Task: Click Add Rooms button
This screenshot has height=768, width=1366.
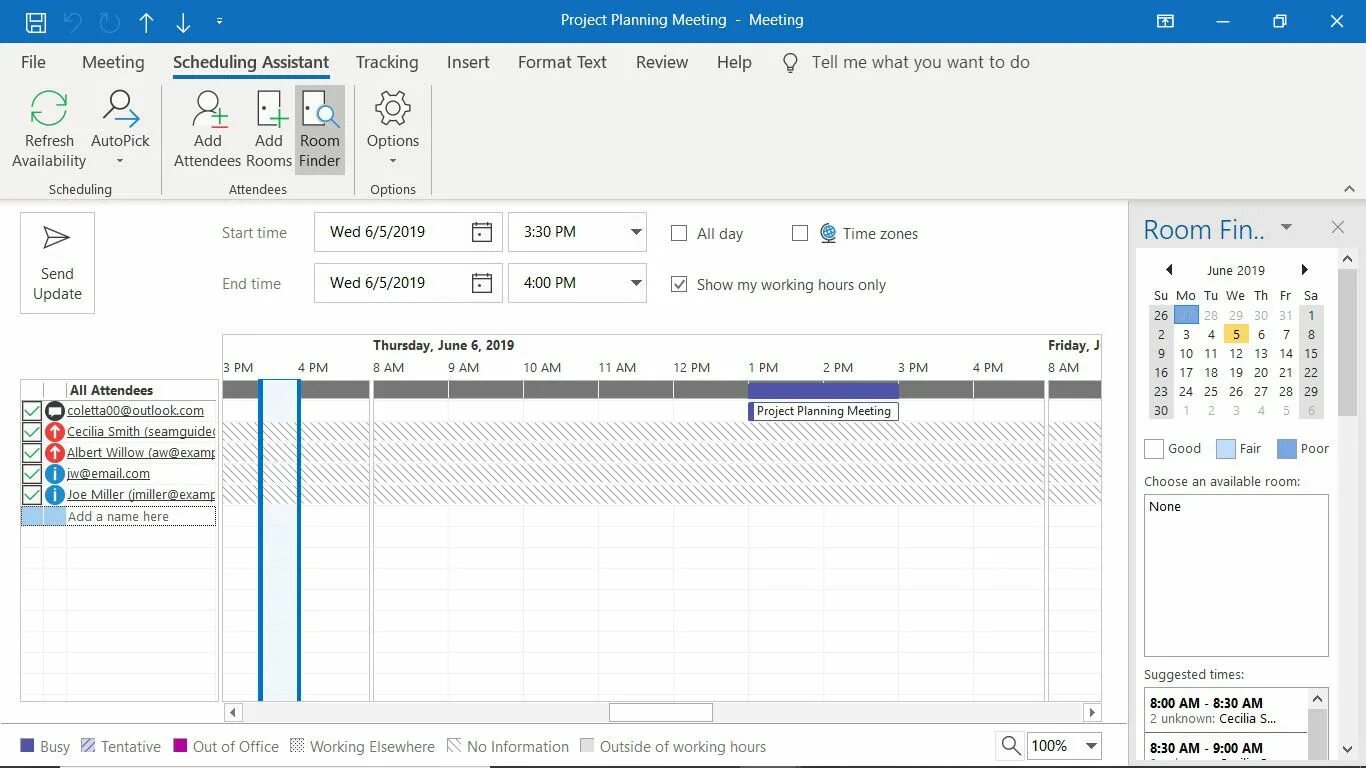Action: [269, 130]
